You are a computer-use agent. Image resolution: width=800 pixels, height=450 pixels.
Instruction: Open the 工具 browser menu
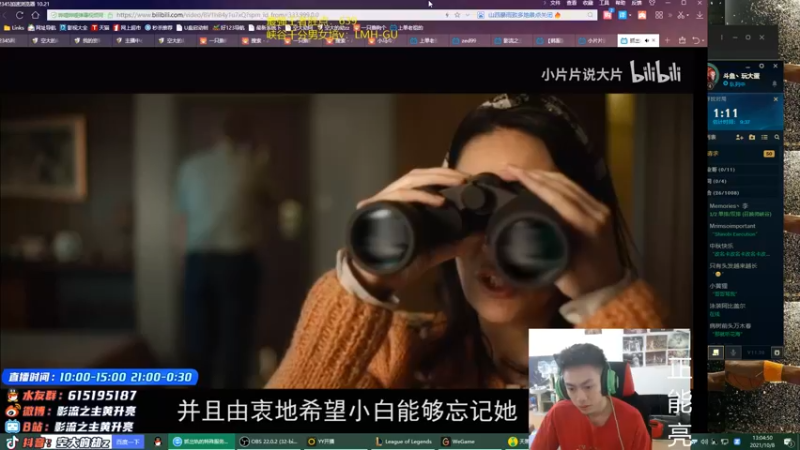605,3
